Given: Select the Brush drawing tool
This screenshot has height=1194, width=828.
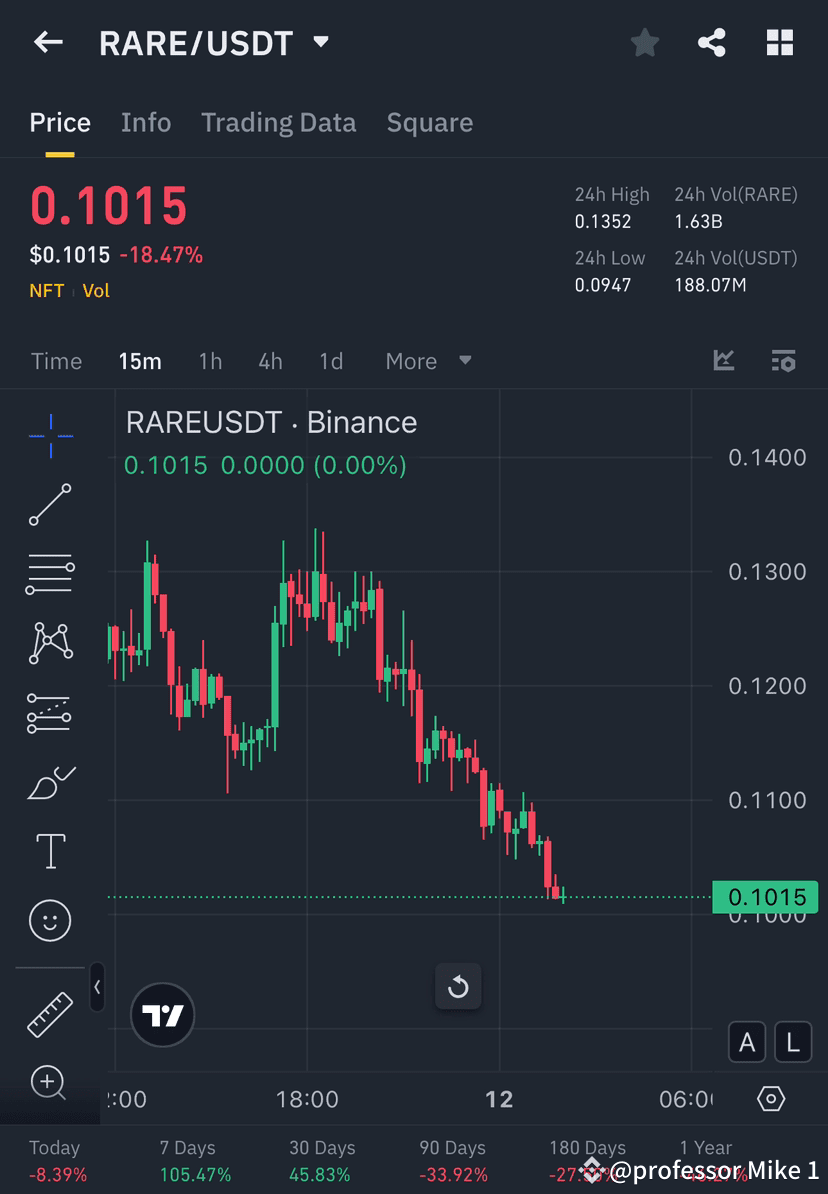Looking at the screenshot, I should click(49, 781).
